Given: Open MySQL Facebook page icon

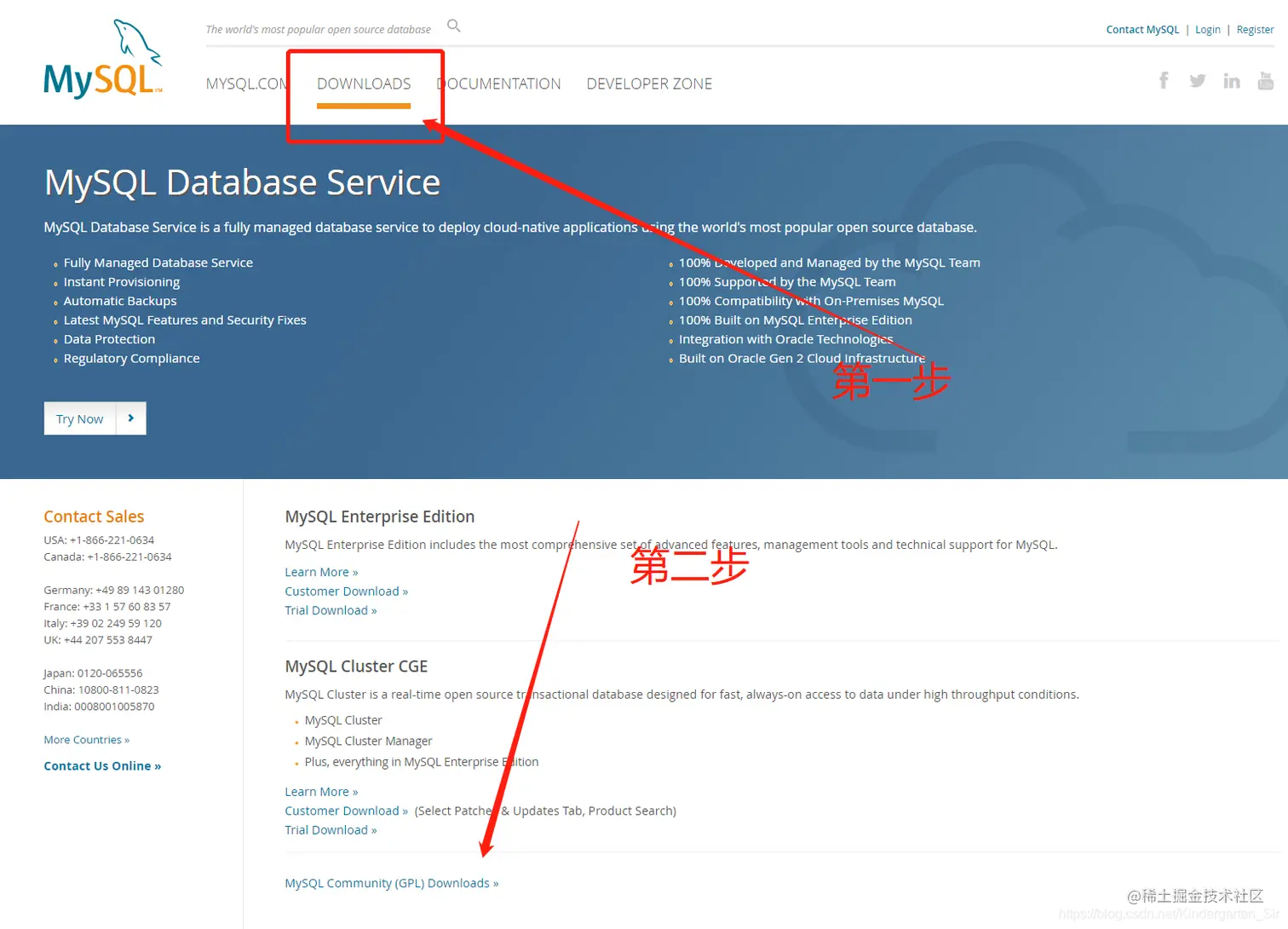Looking at the screenshot, I should (x=1164, y=81).
